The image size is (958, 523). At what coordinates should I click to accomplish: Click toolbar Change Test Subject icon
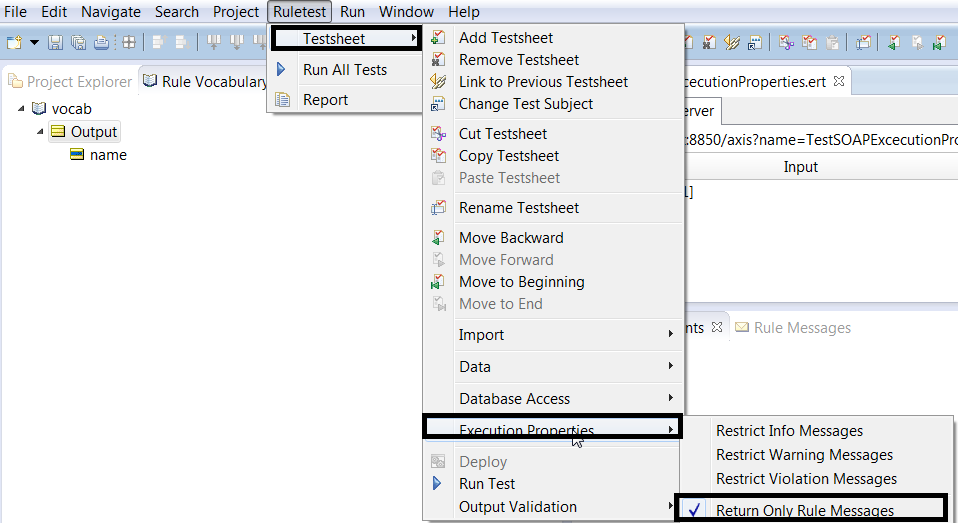click(x=755, y=42)
